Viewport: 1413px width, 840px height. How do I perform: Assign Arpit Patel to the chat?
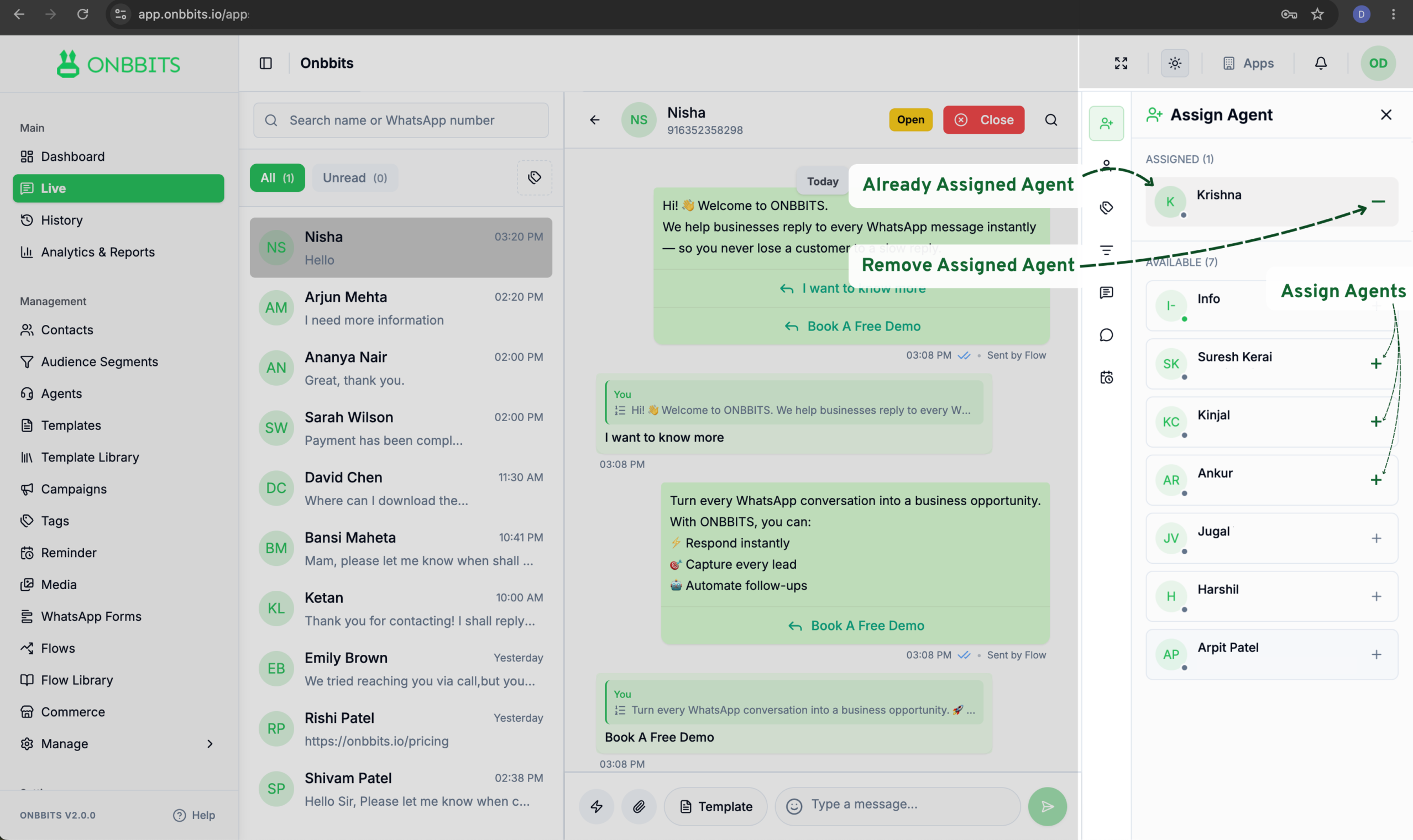point(1376,655)
